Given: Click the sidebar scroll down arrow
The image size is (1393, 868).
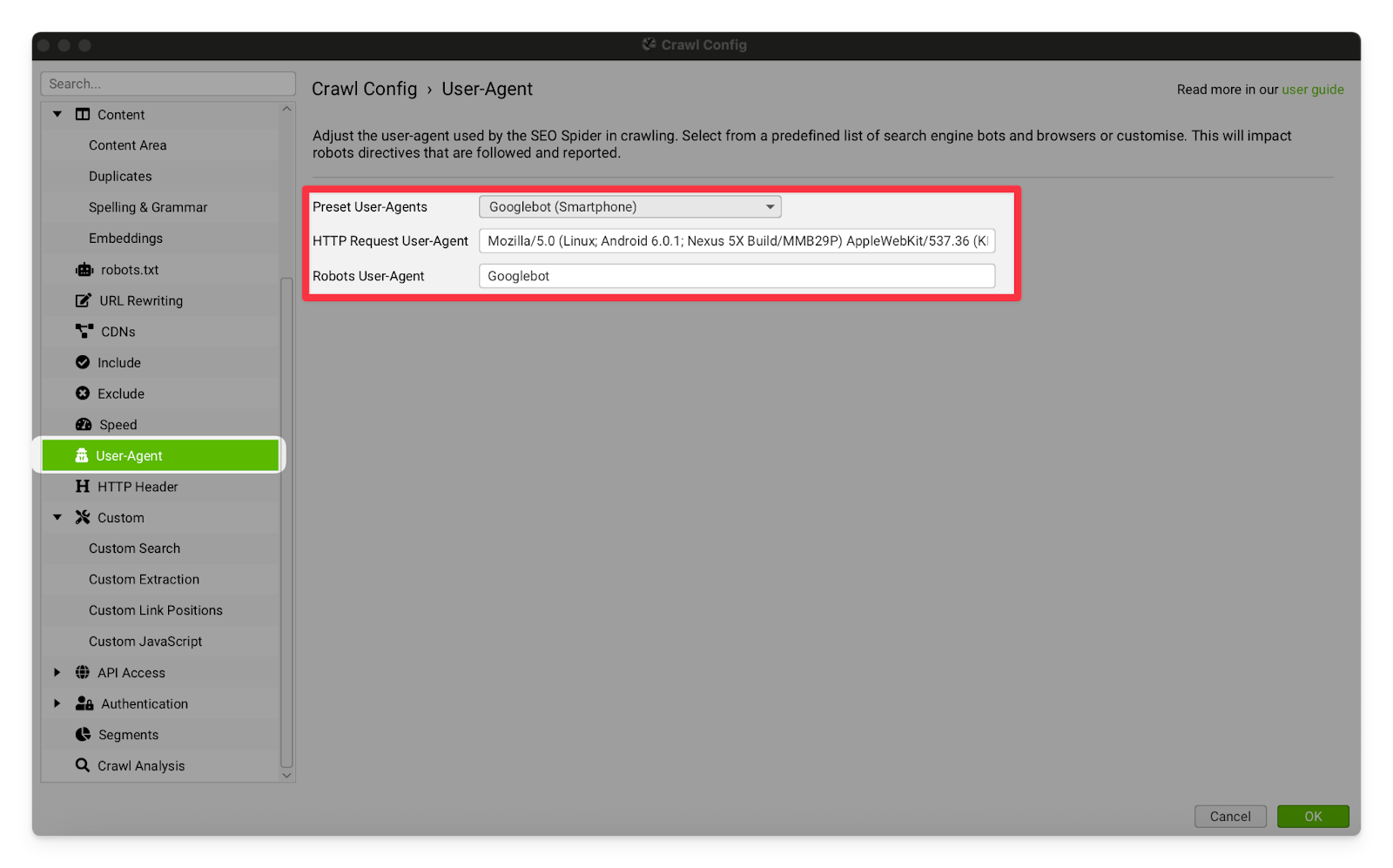Looking at the screenshot, I should [286, 775].
